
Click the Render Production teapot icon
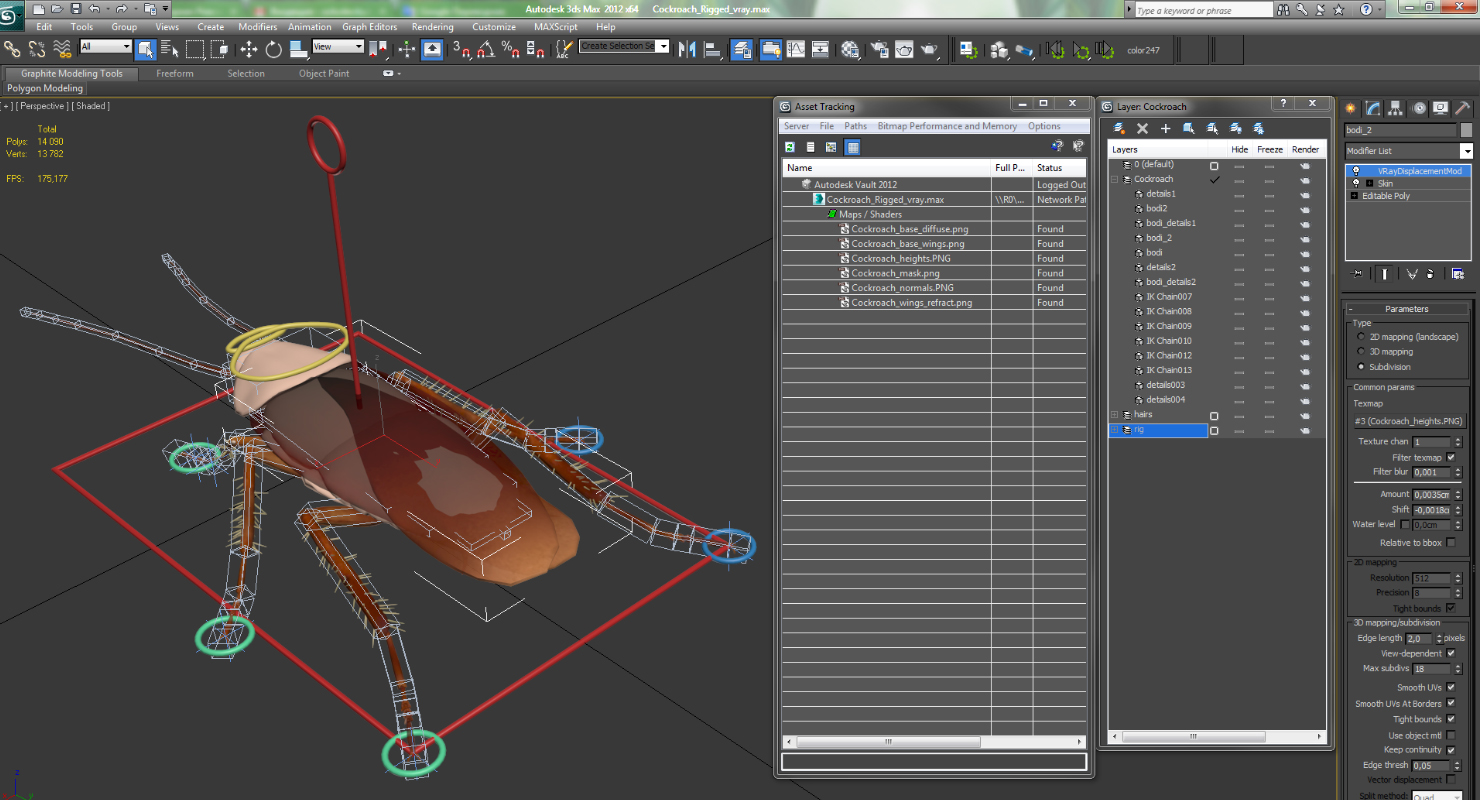pos(929,48)
